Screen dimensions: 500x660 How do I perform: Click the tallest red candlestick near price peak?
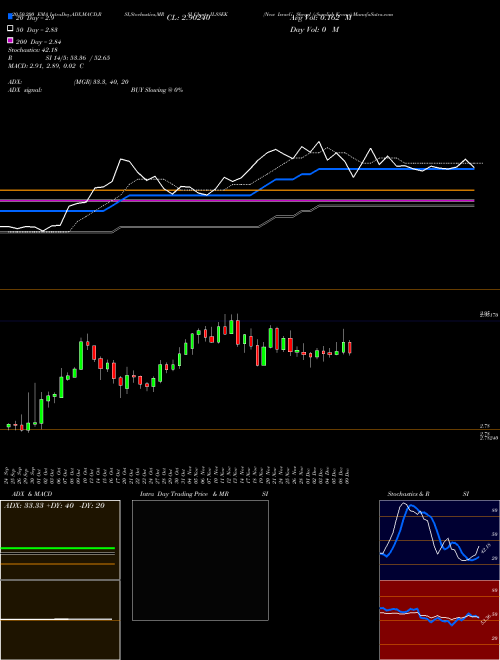(238, 333)
